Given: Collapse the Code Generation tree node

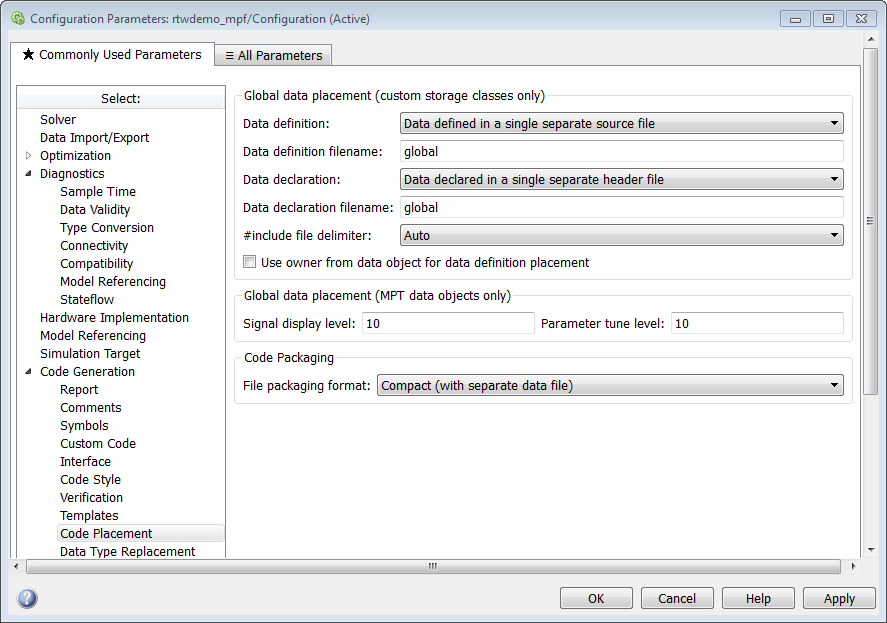Looking at the screenshot, I should pos(29,372).
